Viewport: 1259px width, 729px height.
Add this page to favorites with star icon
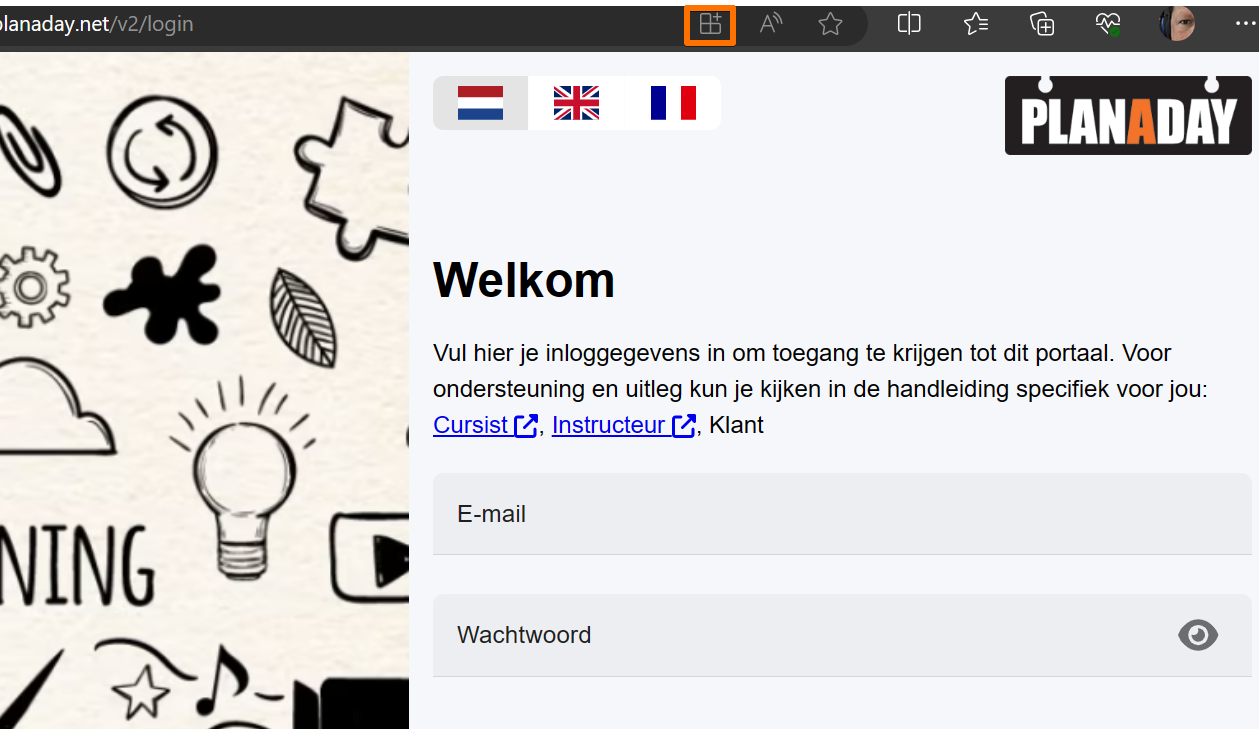(x=830, y=25)
